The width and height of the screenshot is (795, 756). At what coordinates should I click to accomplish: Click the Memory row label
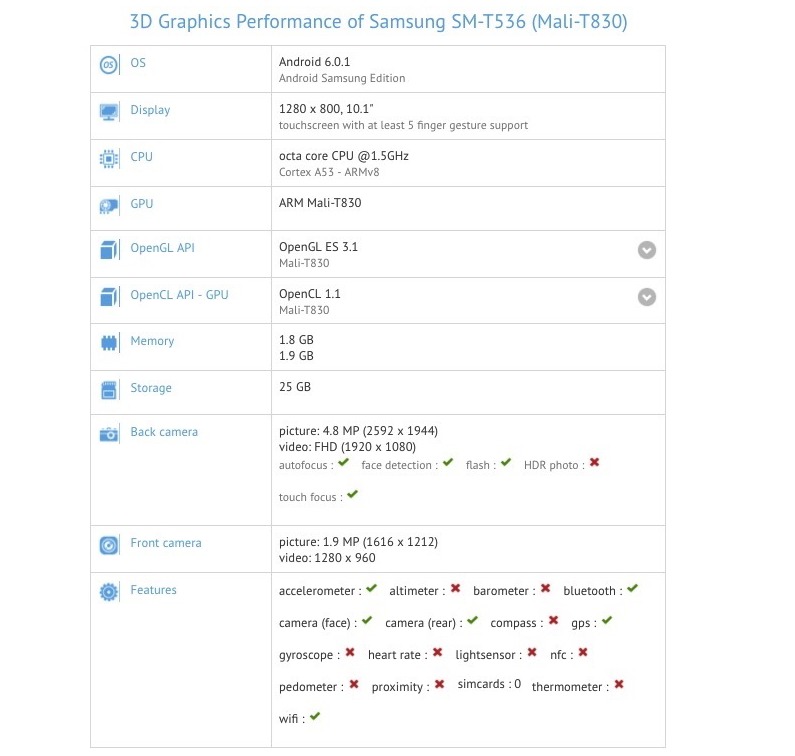click(x=152, y=341)
